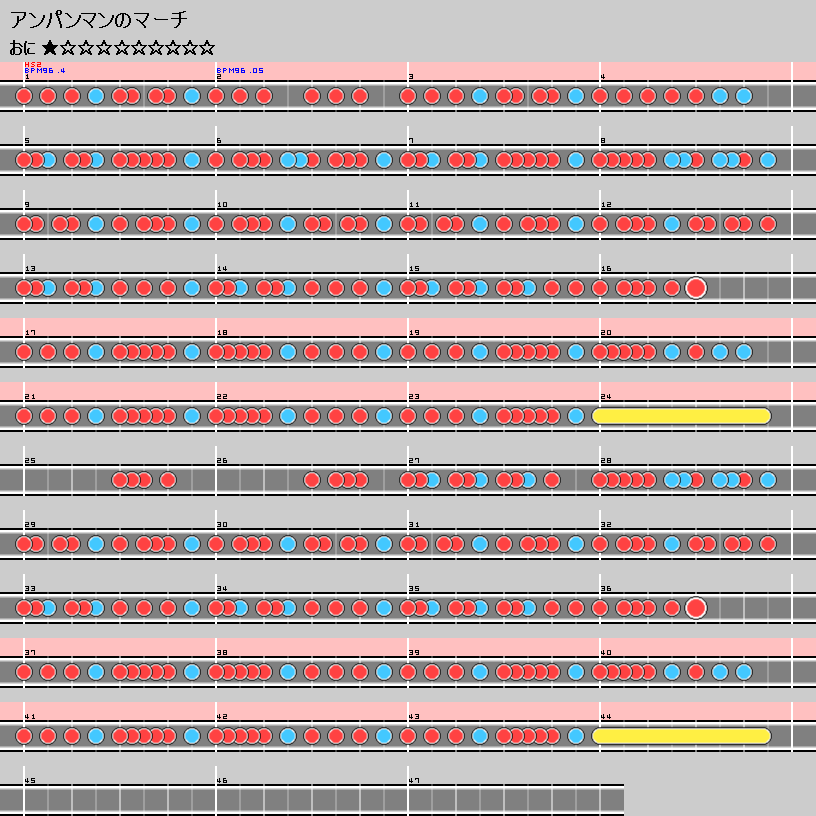The width and height of the screenshot is (816, 816).
Task: Click the measure number 17 marker
Action: pos(30,333)
